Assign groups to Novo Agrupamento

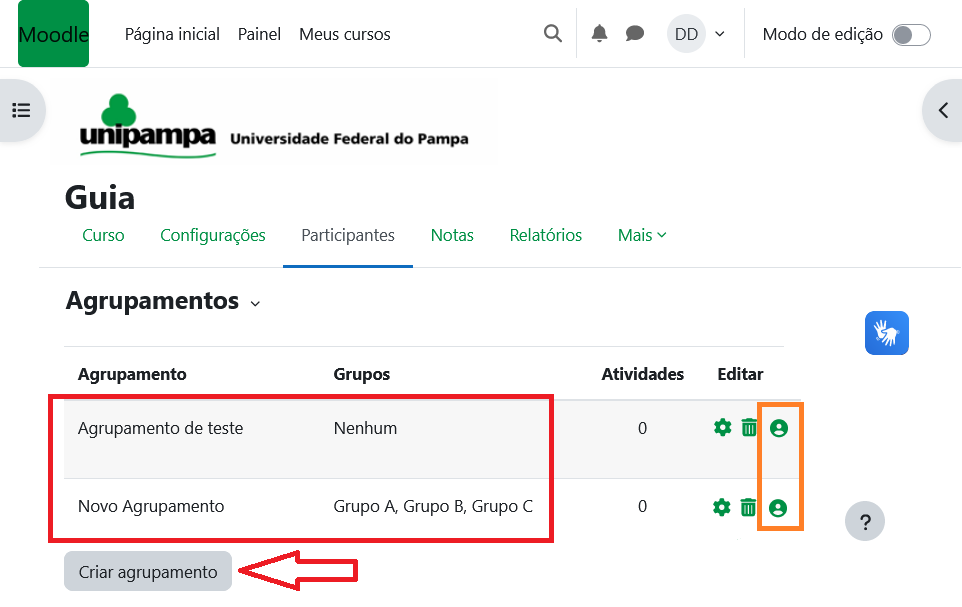779,507
